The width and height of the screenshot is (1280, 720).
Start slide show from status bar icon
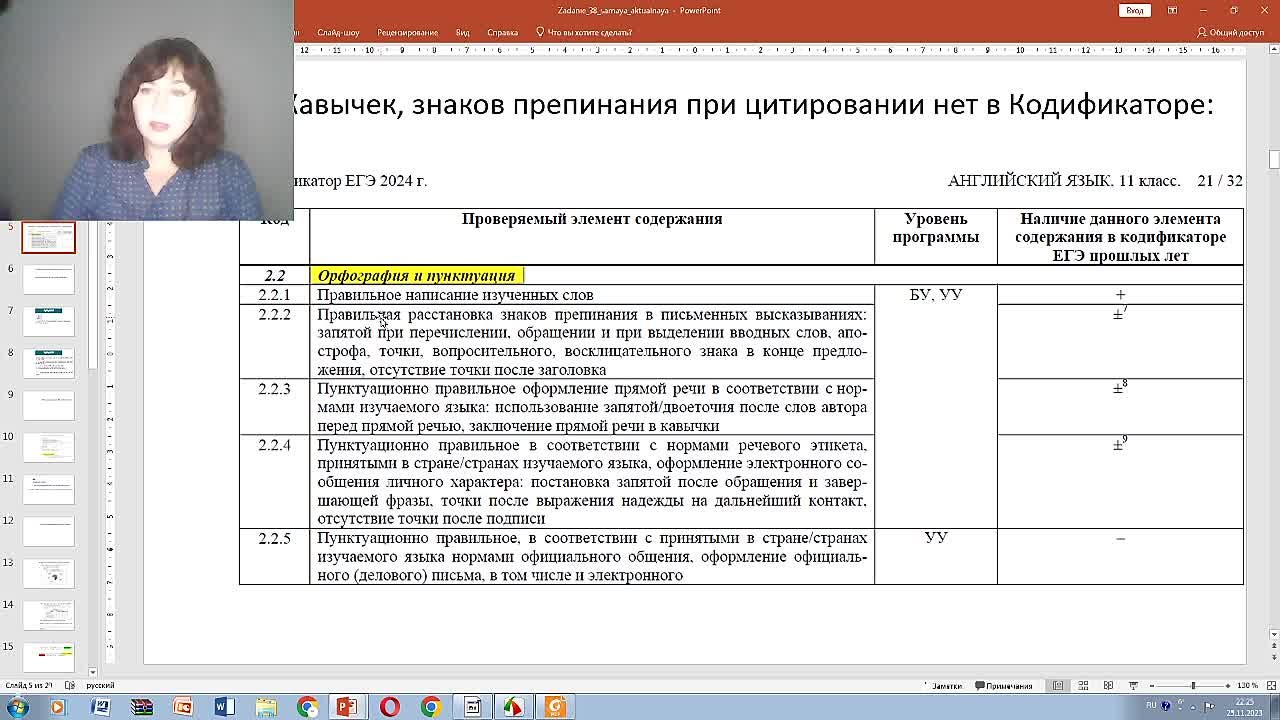click(x=1133, y=686)
